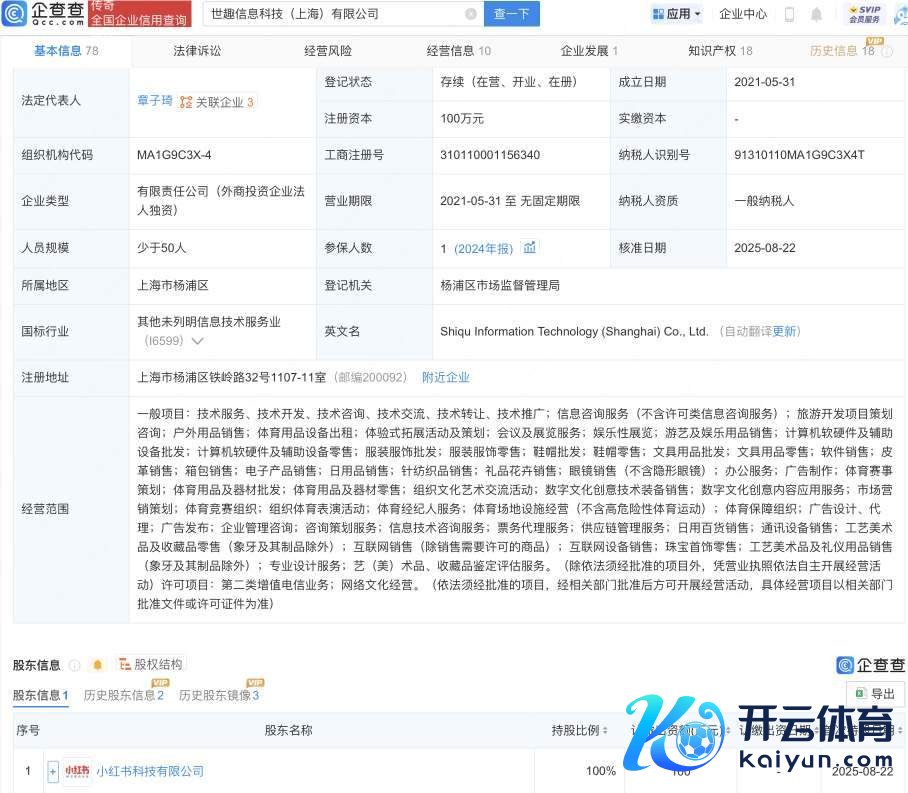Clear the search box with the X icon
This screenshot has width=908, height=793.
point(471,14)
